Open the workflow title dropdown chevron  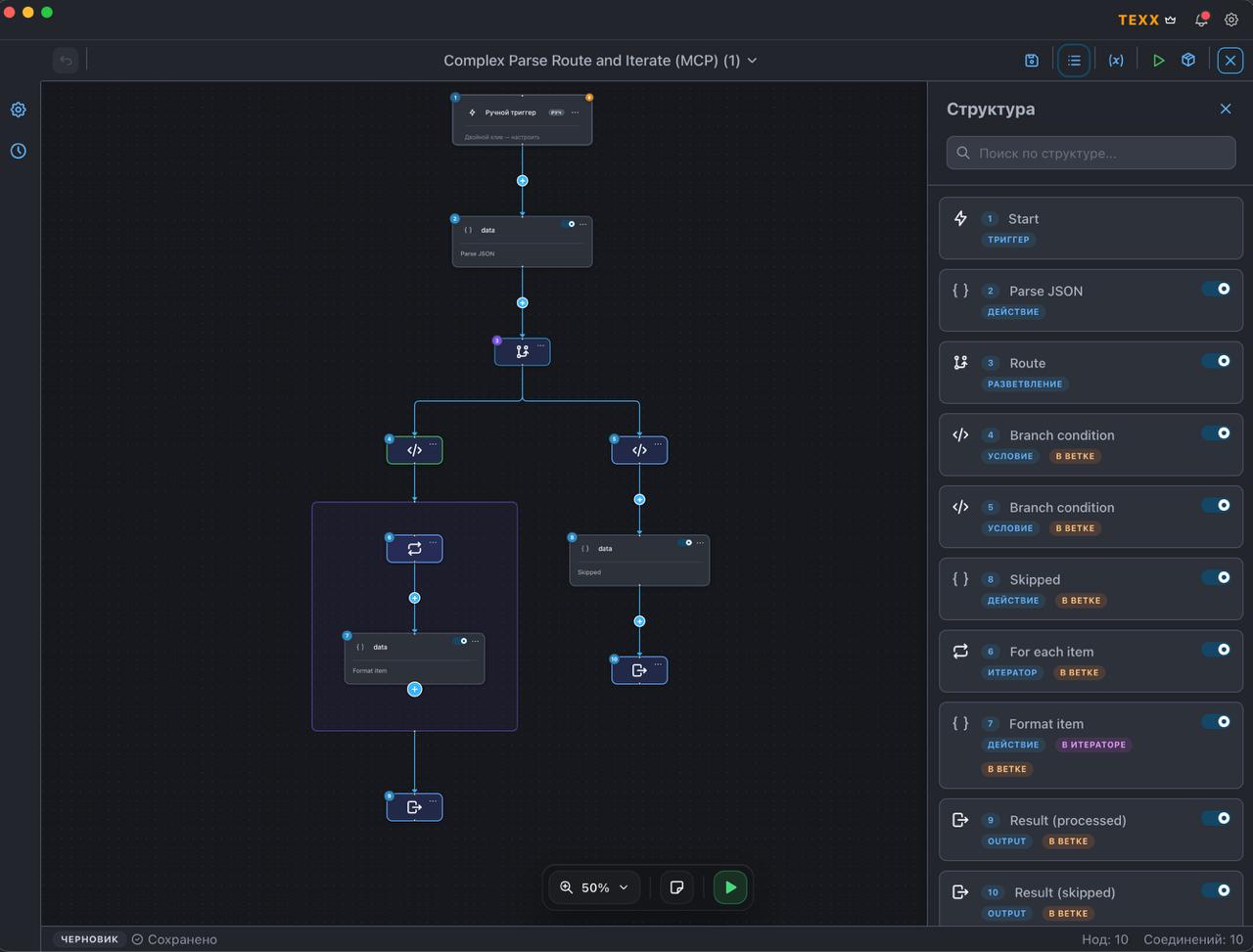pyautogui.click(x=751, y=60)
